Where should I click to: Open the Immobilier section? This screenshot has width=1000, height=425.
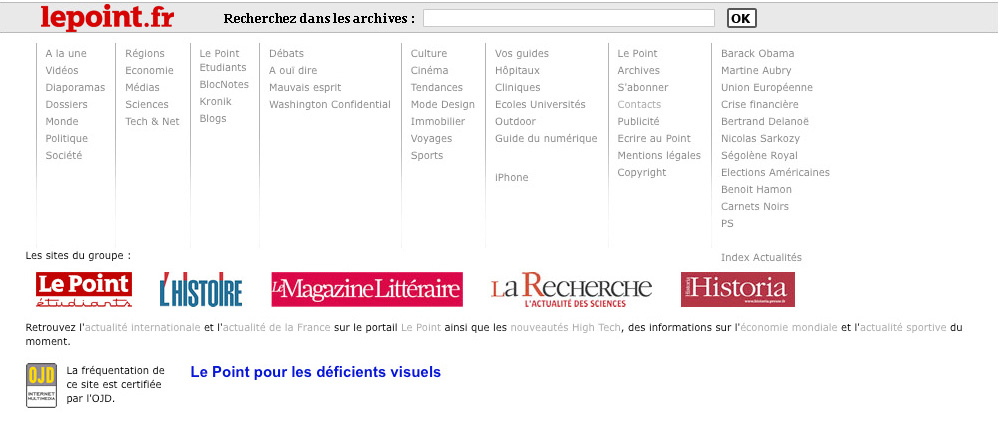pos(438,121)
